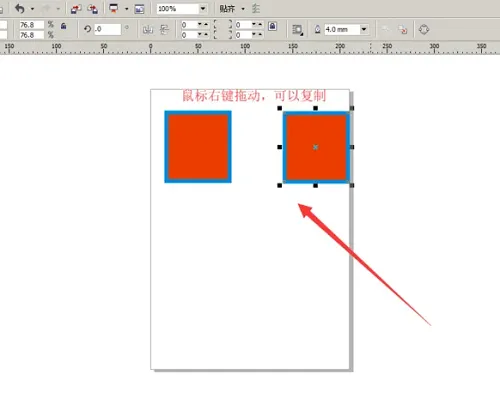500x398 pixels.
Task: Click the Mirror vertically icon
Action: tap(164, 30)
